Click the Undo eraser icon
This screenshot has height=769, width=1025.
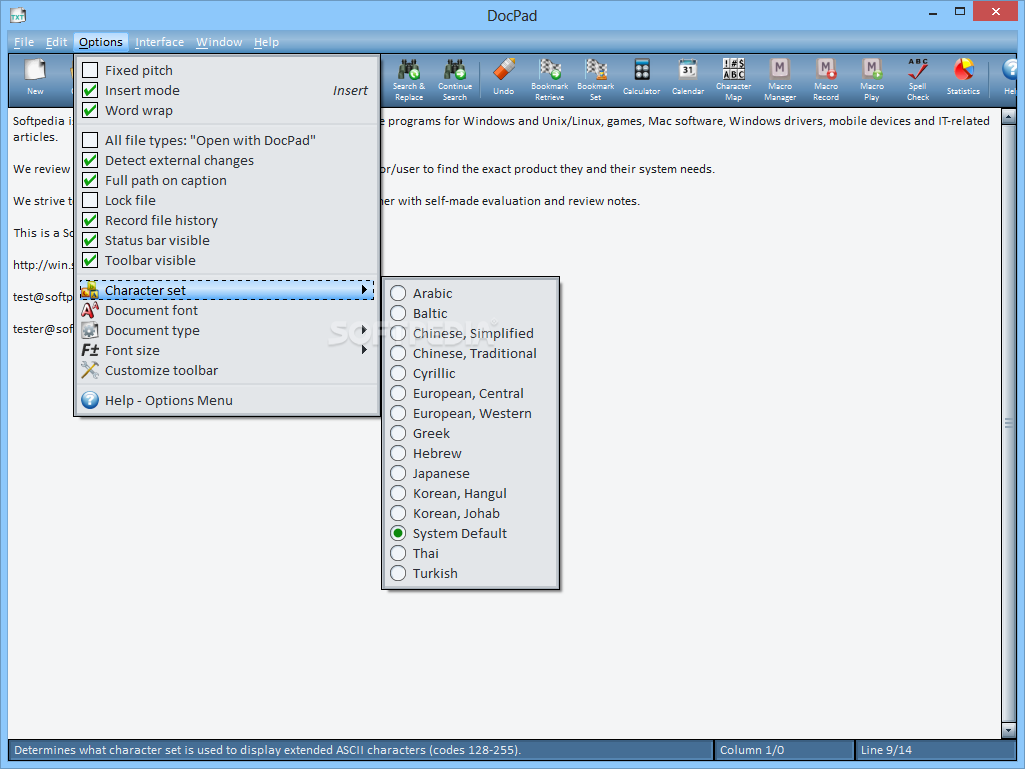[x=503, y=77]
